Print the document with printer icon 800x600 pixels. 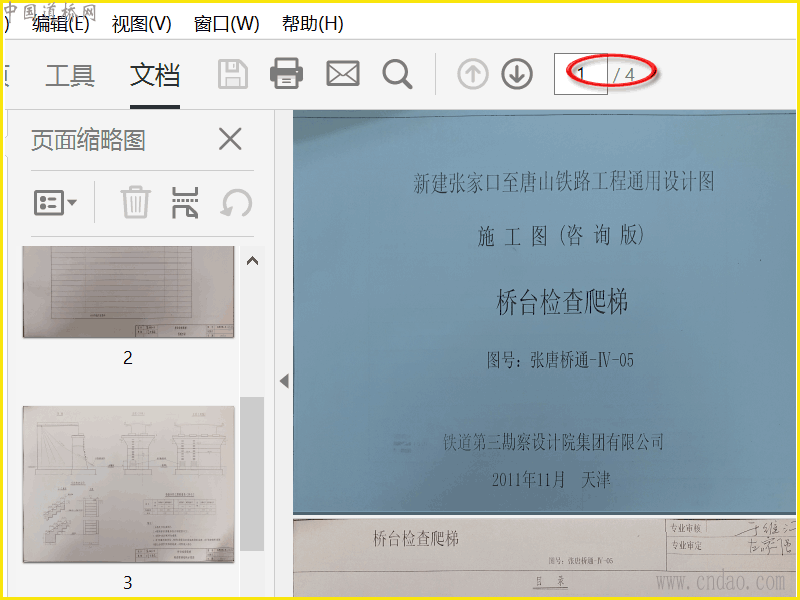286,74
